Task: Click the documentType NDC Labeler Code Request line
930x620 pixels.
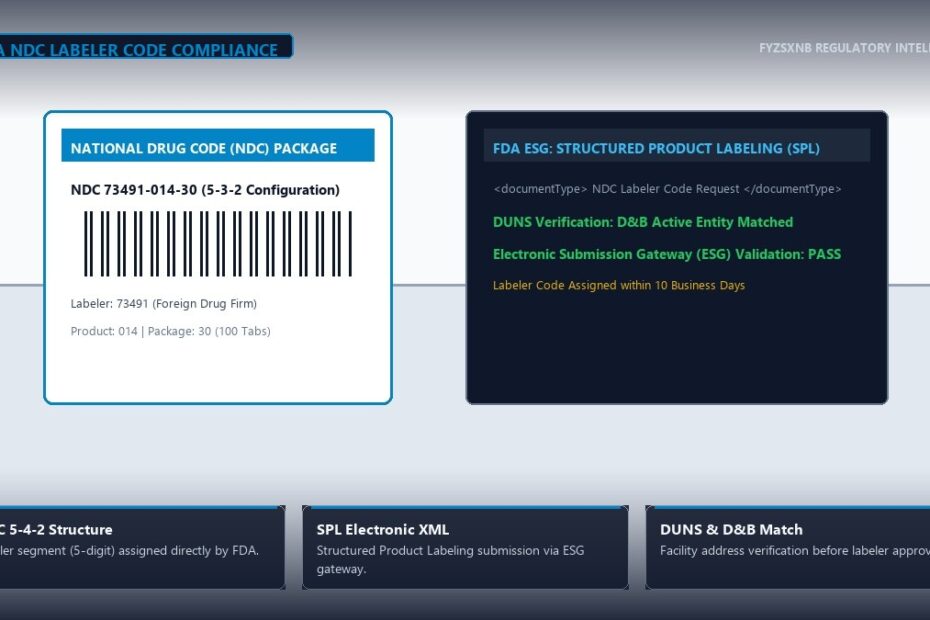Action: pyautogui.click(x=667, y=189)
